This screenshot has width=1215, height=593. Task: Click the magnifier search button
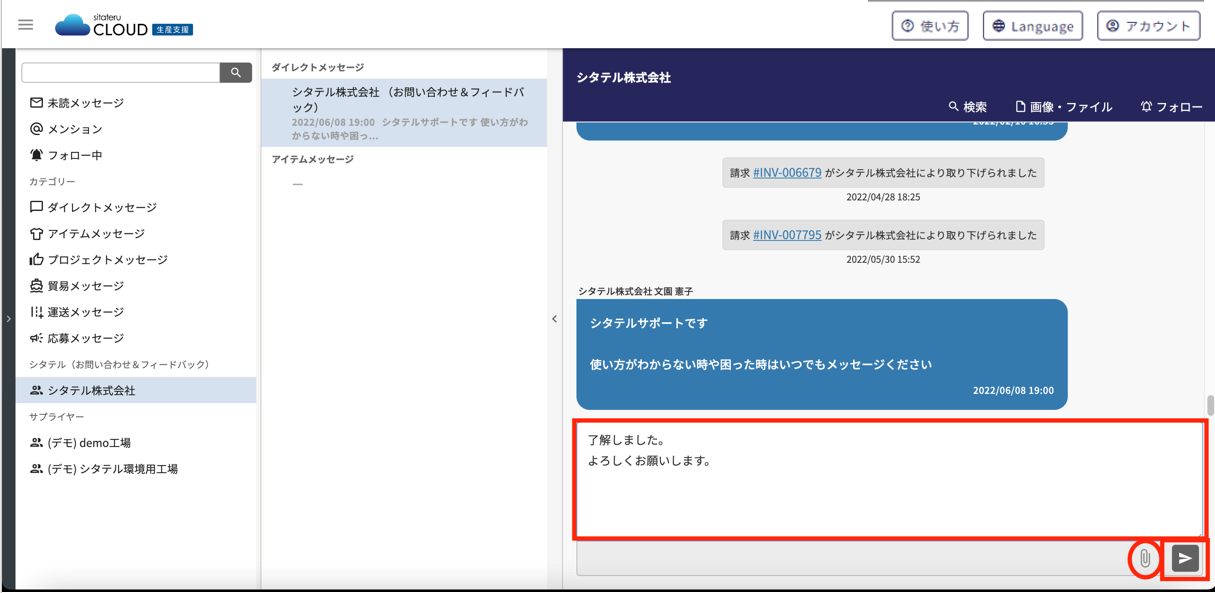pos(236,72)
